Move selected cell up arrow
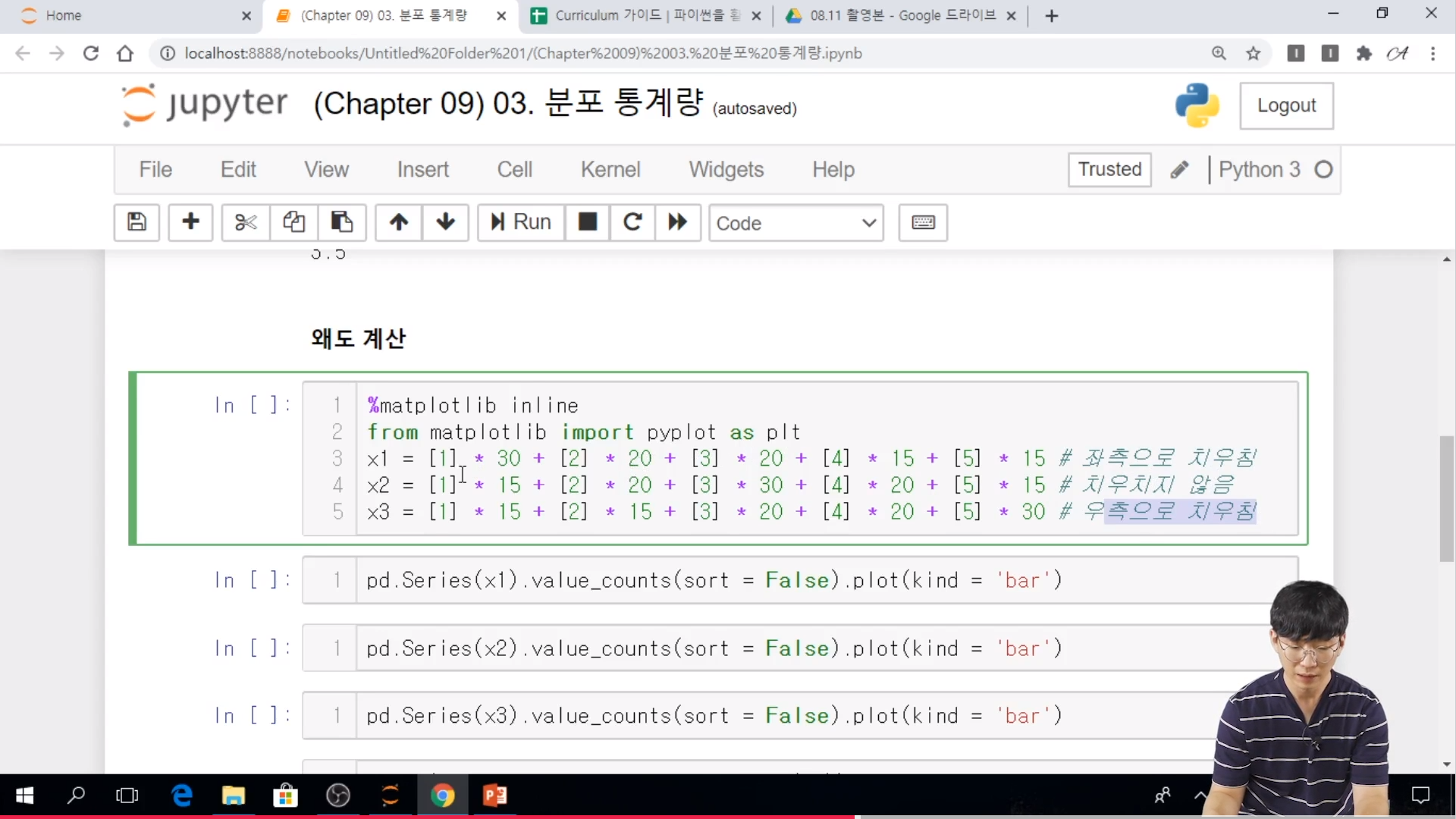Image resolution: width=1456 pixels, height=819 pixels. (x=399, y=222)
